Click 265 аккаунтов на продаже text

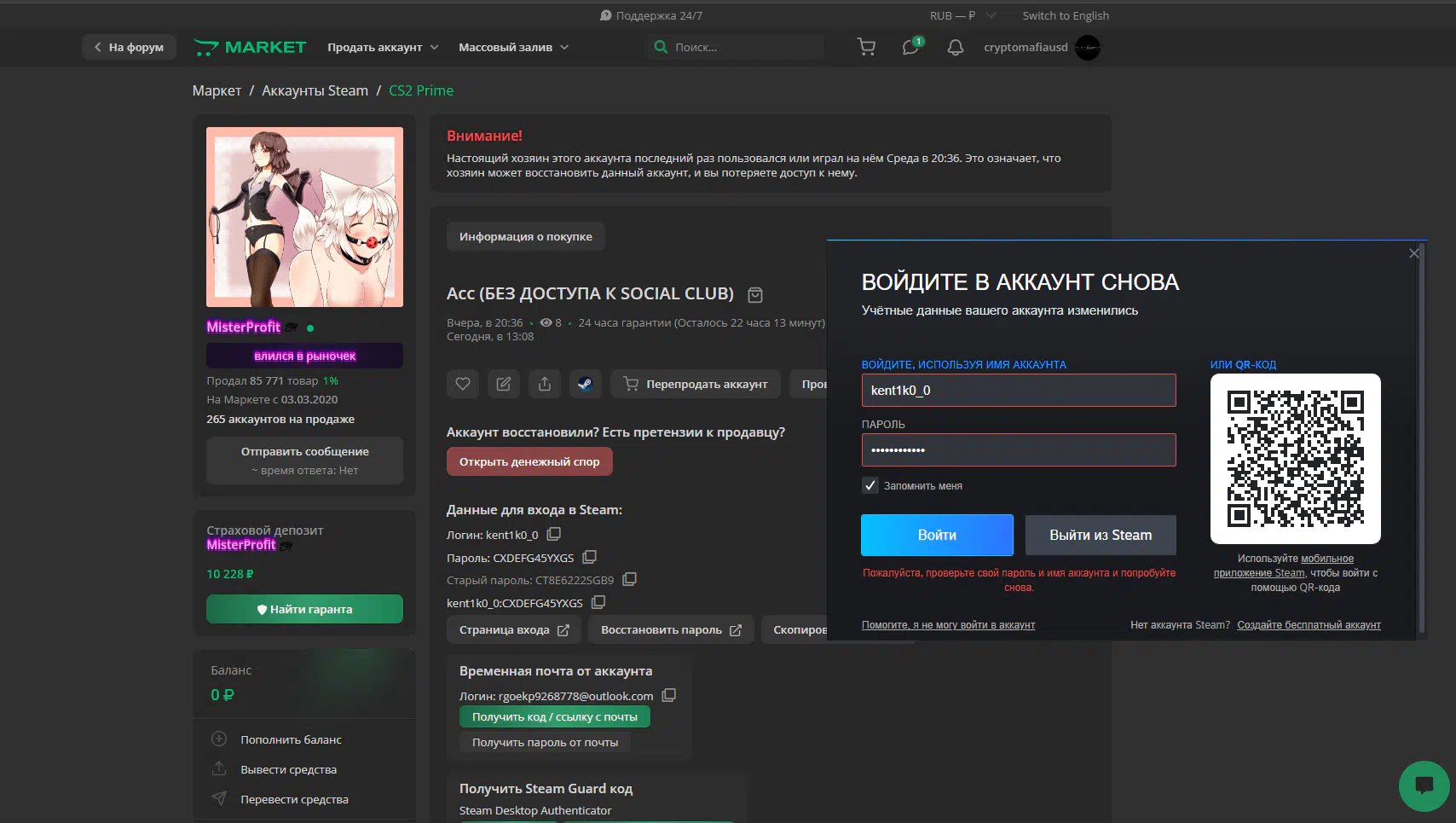(x=280, y=419)
